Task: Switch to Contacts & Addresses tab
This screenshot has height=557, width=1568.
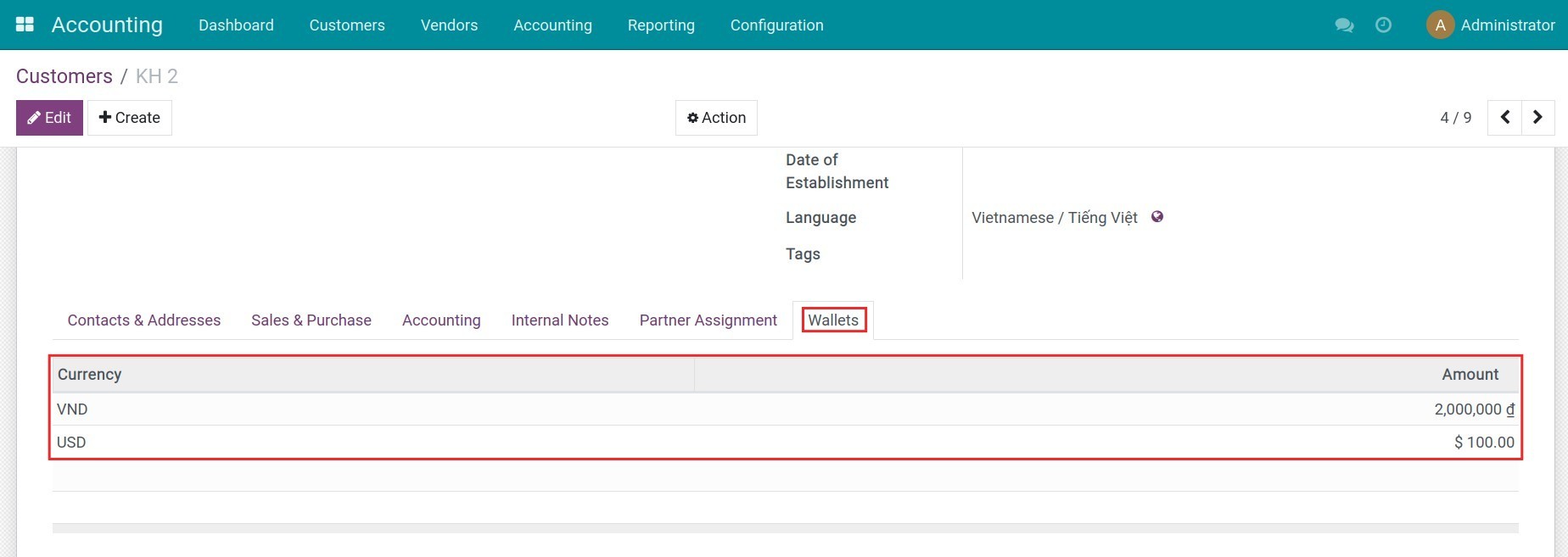Action: point(144,320)
